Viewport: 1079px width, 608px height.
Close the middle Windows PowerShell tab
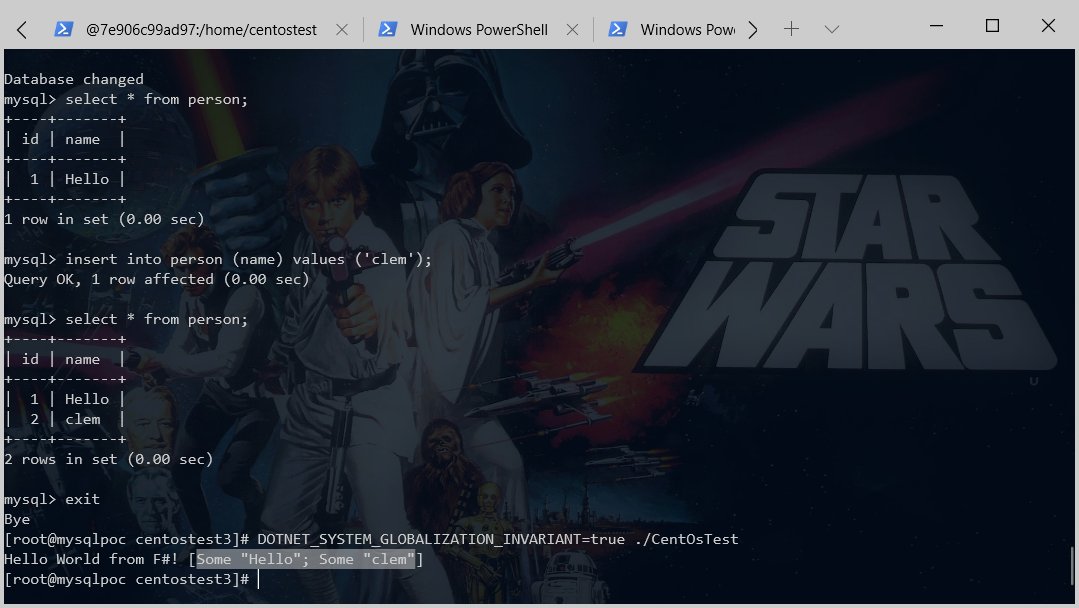[x=572, y=30]
